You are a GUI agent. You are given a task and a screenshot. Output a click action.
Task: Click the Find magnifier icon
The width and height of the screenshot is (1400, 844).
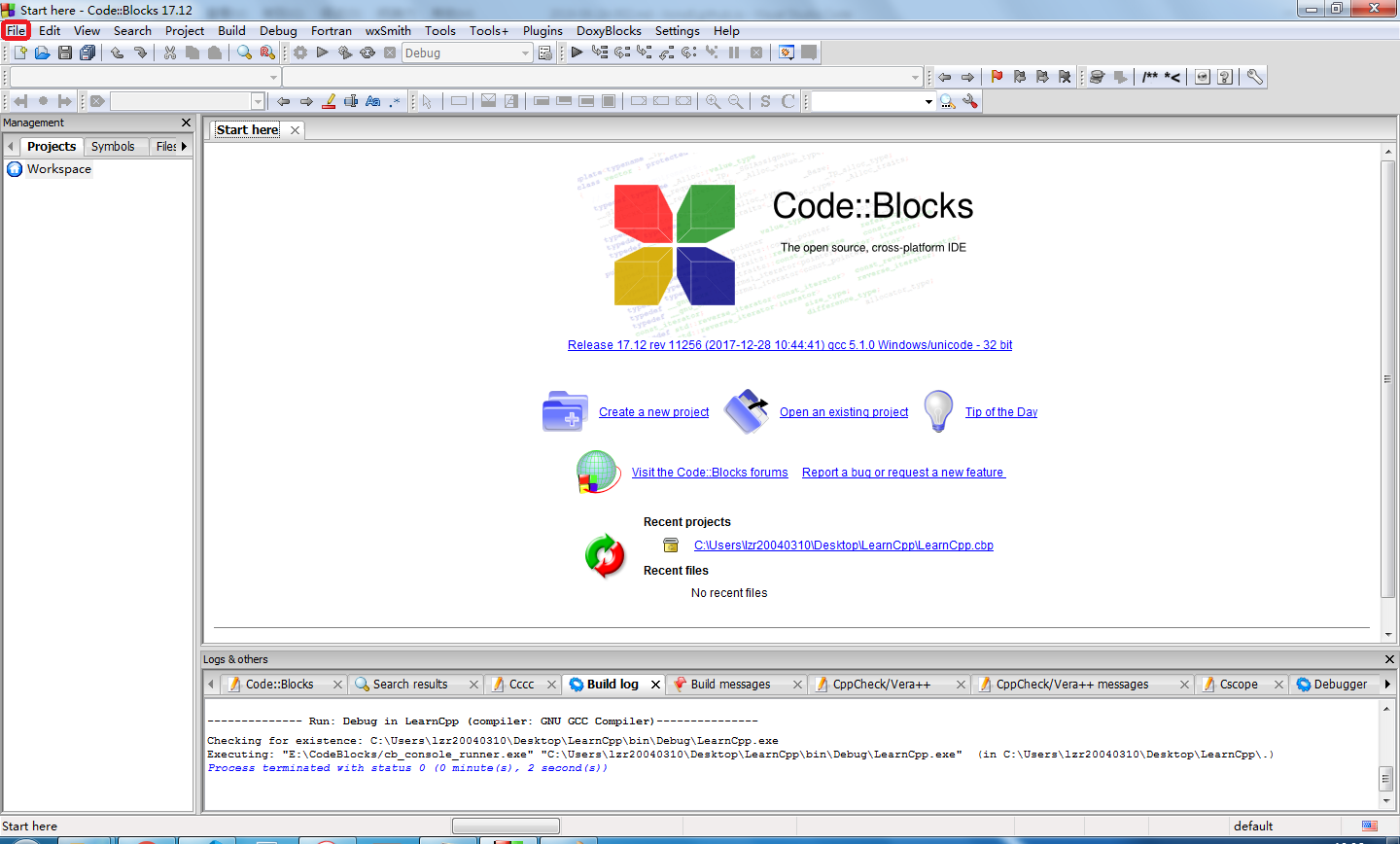[x=245, y=53]
